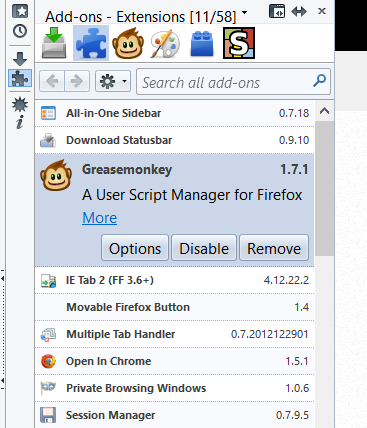367x428 pixels.
Task: Show history clock panel in sidebar
Action: point(20,31)
